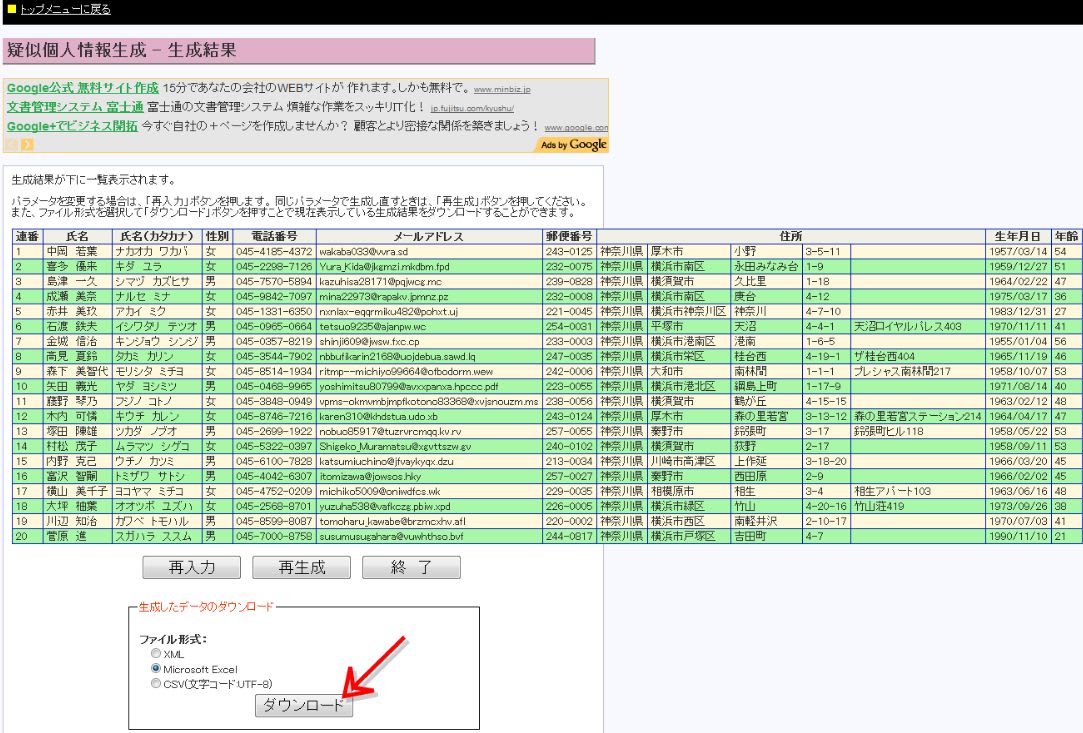1083x733 pixels.
Task: Click yellow square icon beside トップメニューに戻る
Action: coord(11,9)
